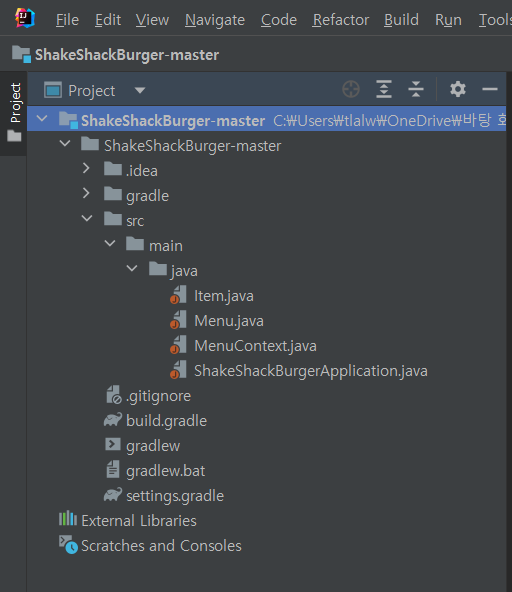Click Item.java file icon
The width and height of the screenshot is (512, 592).
tap(178, 295)
